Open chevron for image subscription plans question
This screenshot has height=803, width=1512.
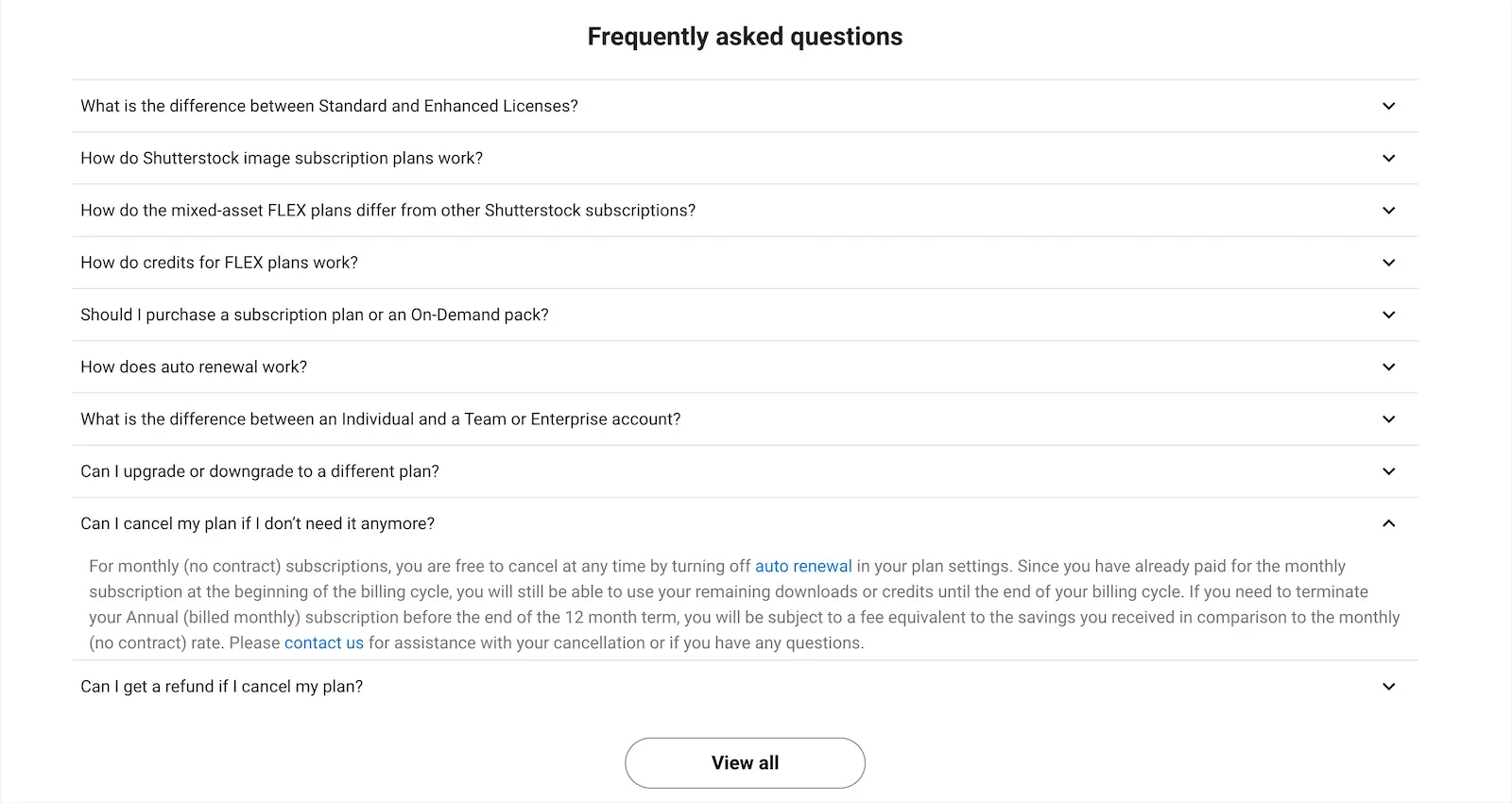tap(1388, 158)
